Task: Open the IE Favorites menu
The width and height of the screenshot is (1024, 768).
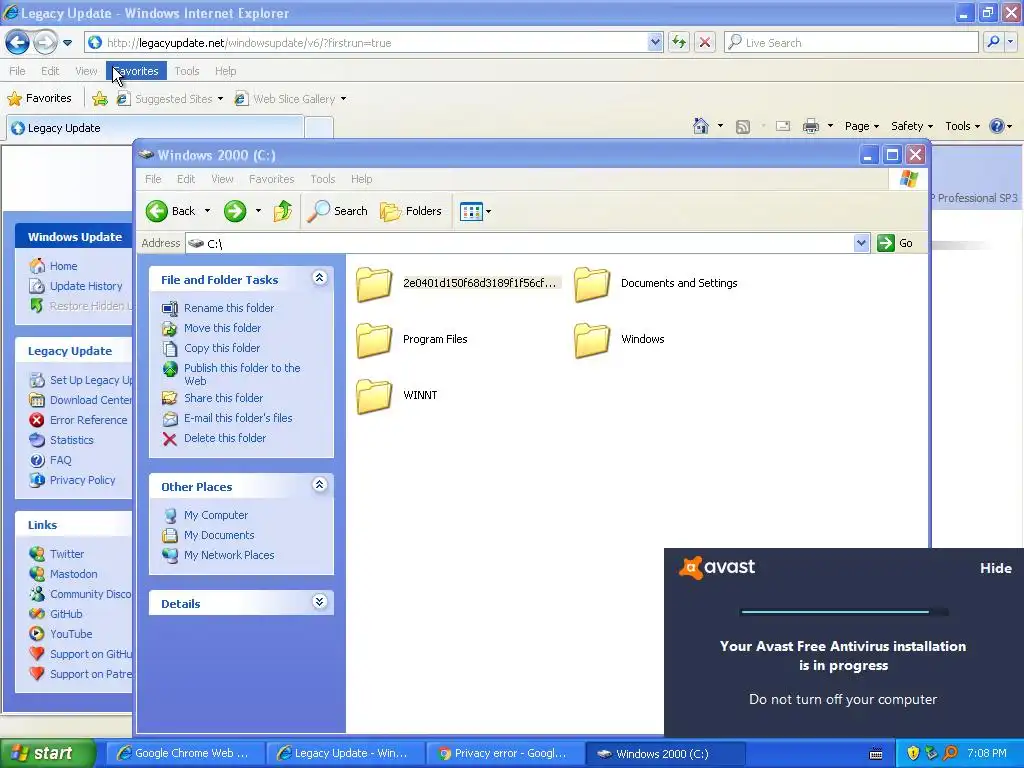Action: click(x=136, y=71)
